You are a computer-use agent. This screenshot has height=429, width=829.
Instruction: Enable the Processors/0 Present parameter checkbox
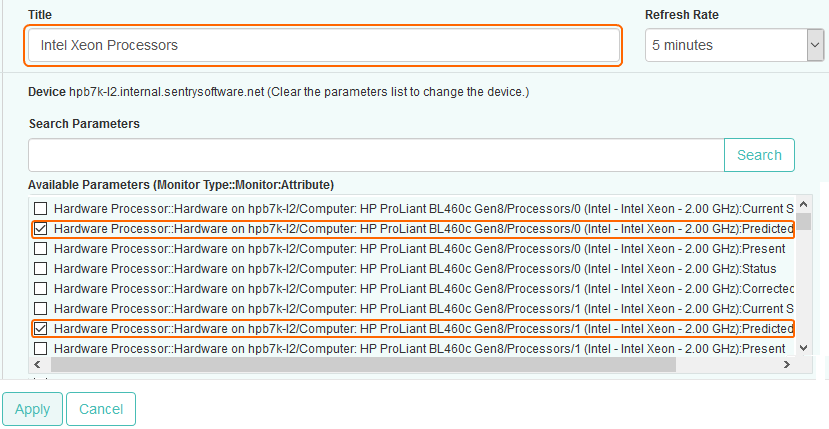tap(41, 249)
